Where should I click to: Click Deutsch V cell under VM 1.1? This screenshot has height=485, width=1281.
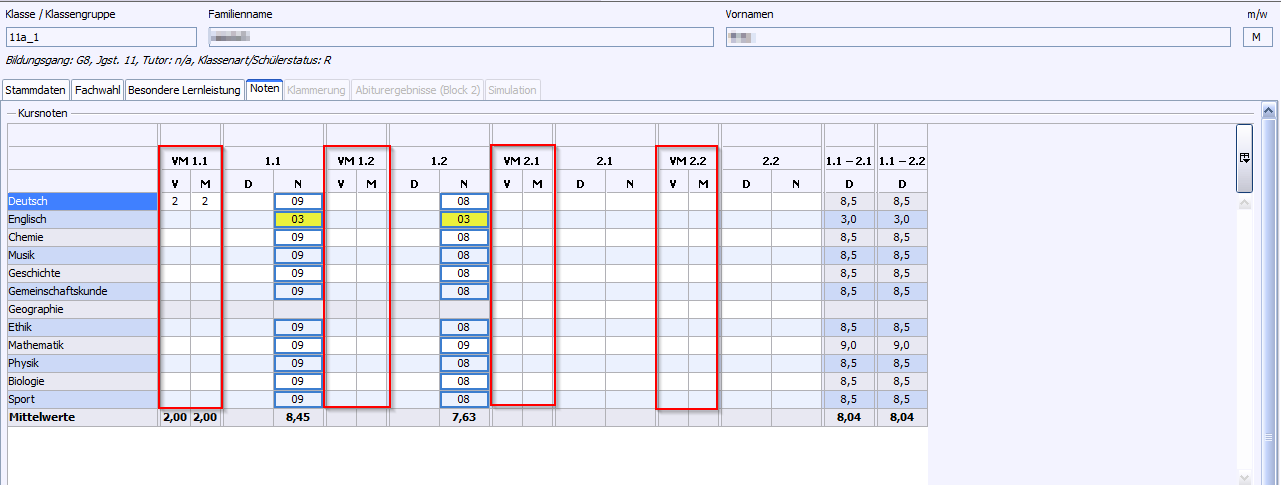pyautogui.click(x=175, y=201)
